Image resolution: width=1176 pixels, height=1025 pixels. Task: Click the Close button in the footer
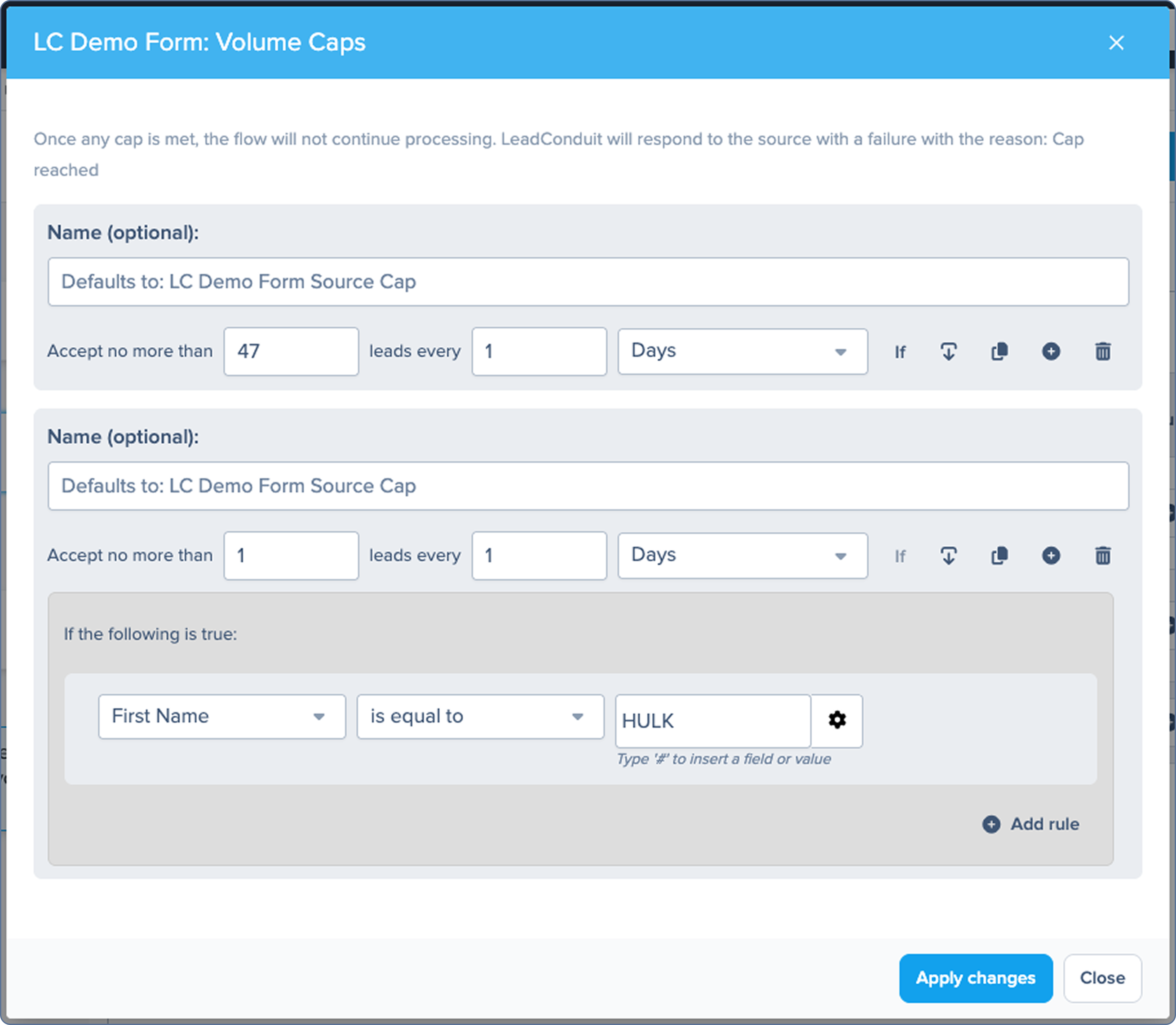1102,977
